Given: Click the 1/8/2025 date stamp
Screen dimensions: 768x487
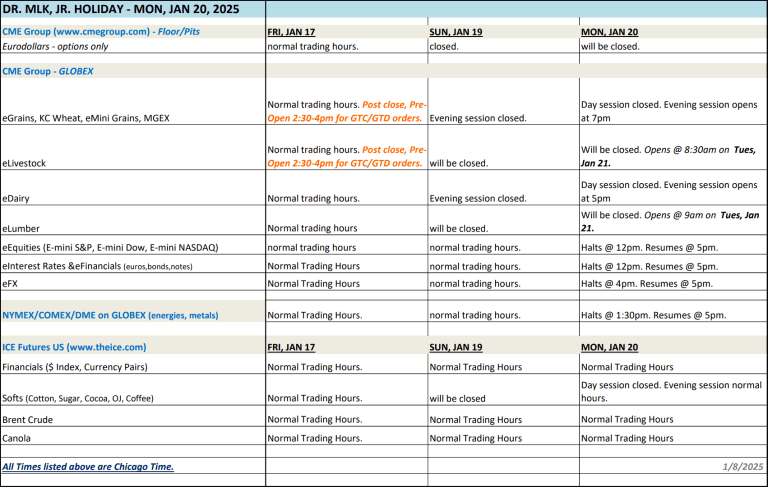Looking at the screenshot, I should (x=743, y=466).
